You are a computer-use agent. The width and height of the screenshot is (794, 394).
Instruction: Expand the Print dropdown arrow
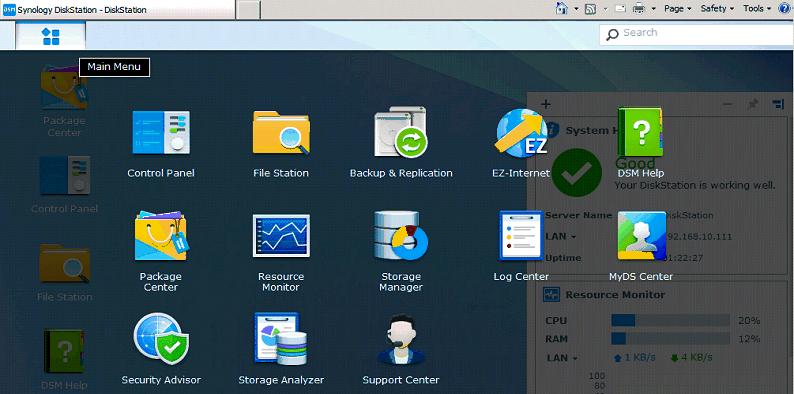(x=653, y=9)
